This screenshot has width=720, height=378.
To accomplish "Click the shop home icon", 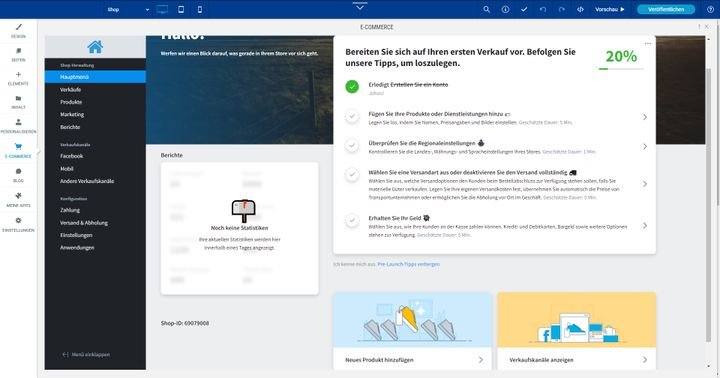I will pyautogui.click(x=95, y=46).
